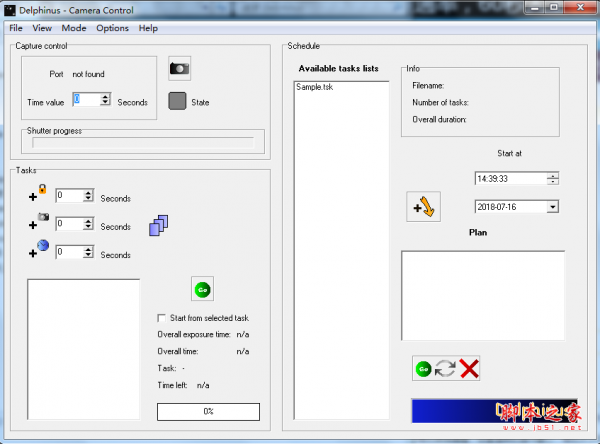This screenshot has height=444, width=600.
Task: Open the Help menu
Action: click(148, 28)
